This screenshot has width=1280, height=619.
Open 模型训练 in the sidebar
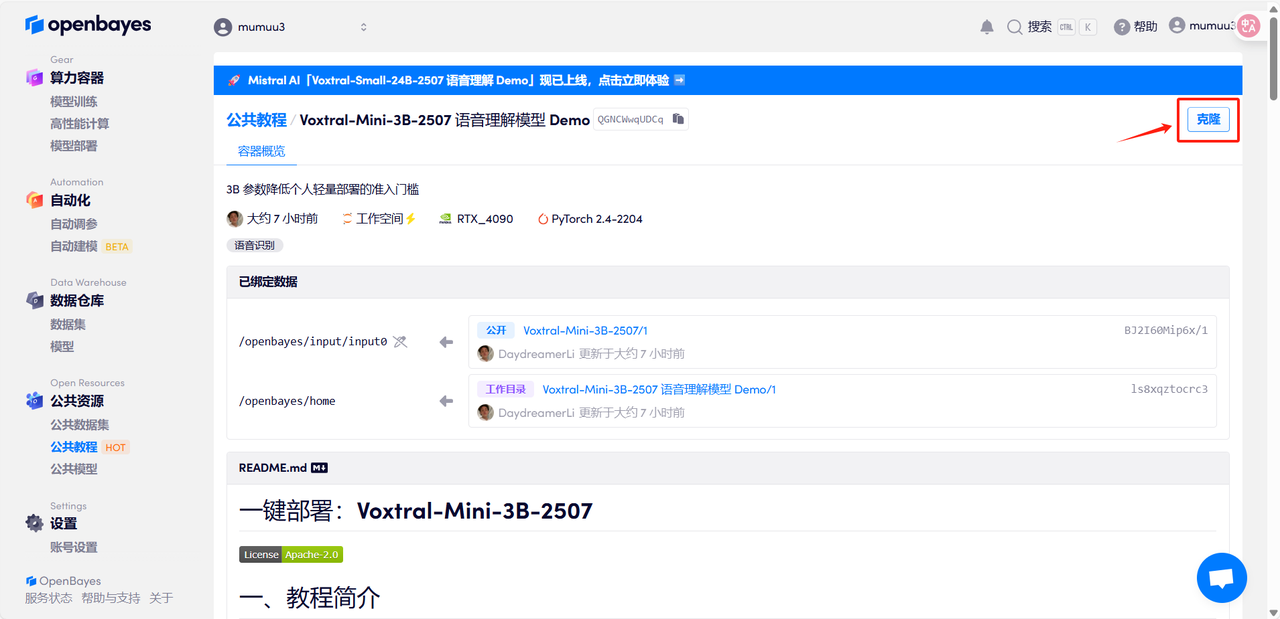pos(74,101)
